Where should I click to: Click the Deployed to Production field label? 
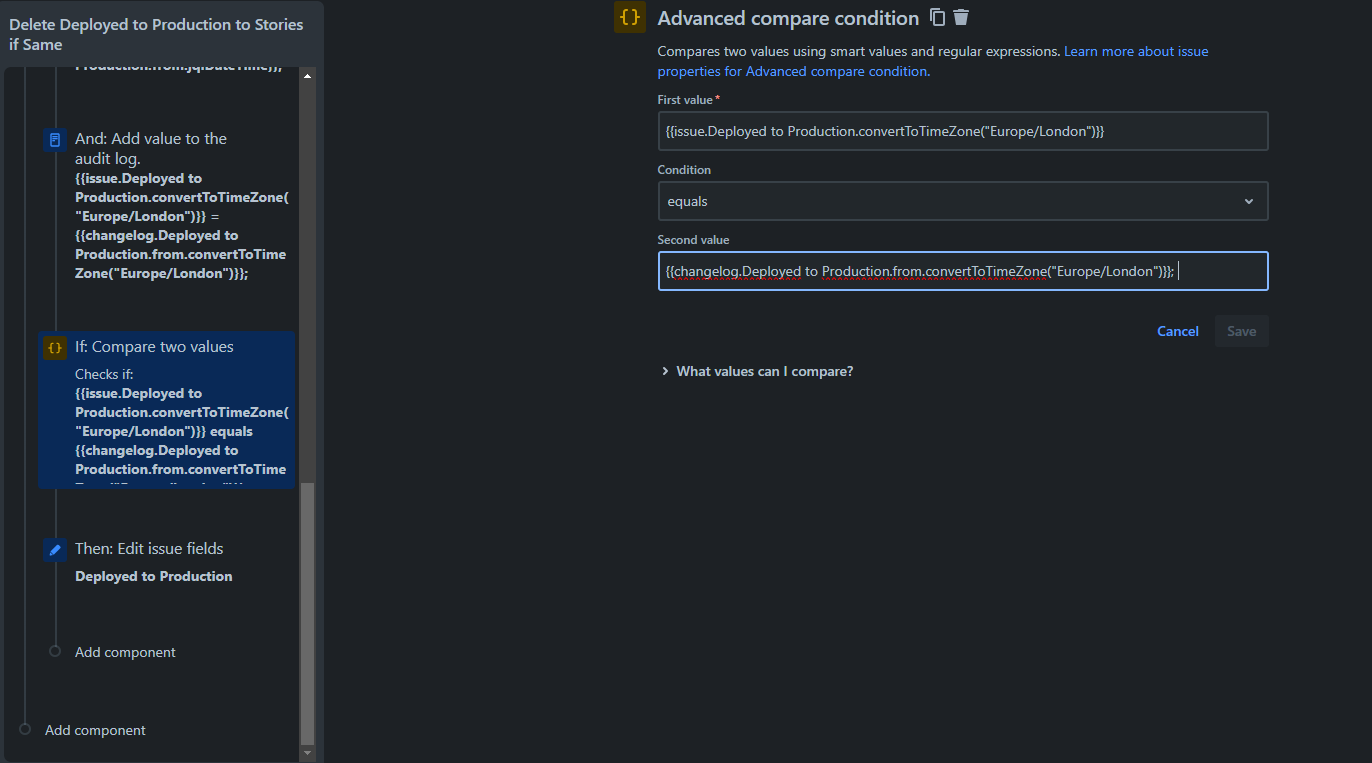(x=154, y=576)
